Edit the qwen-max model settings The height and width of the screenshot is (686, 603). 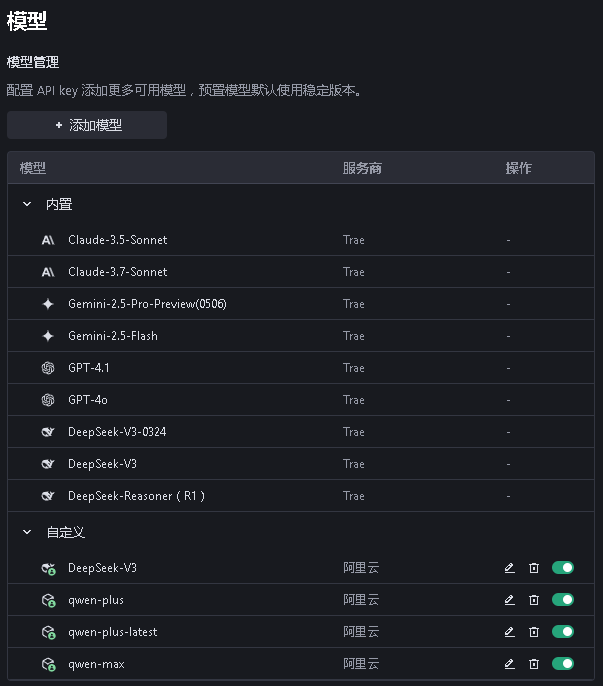pos(510,664)
